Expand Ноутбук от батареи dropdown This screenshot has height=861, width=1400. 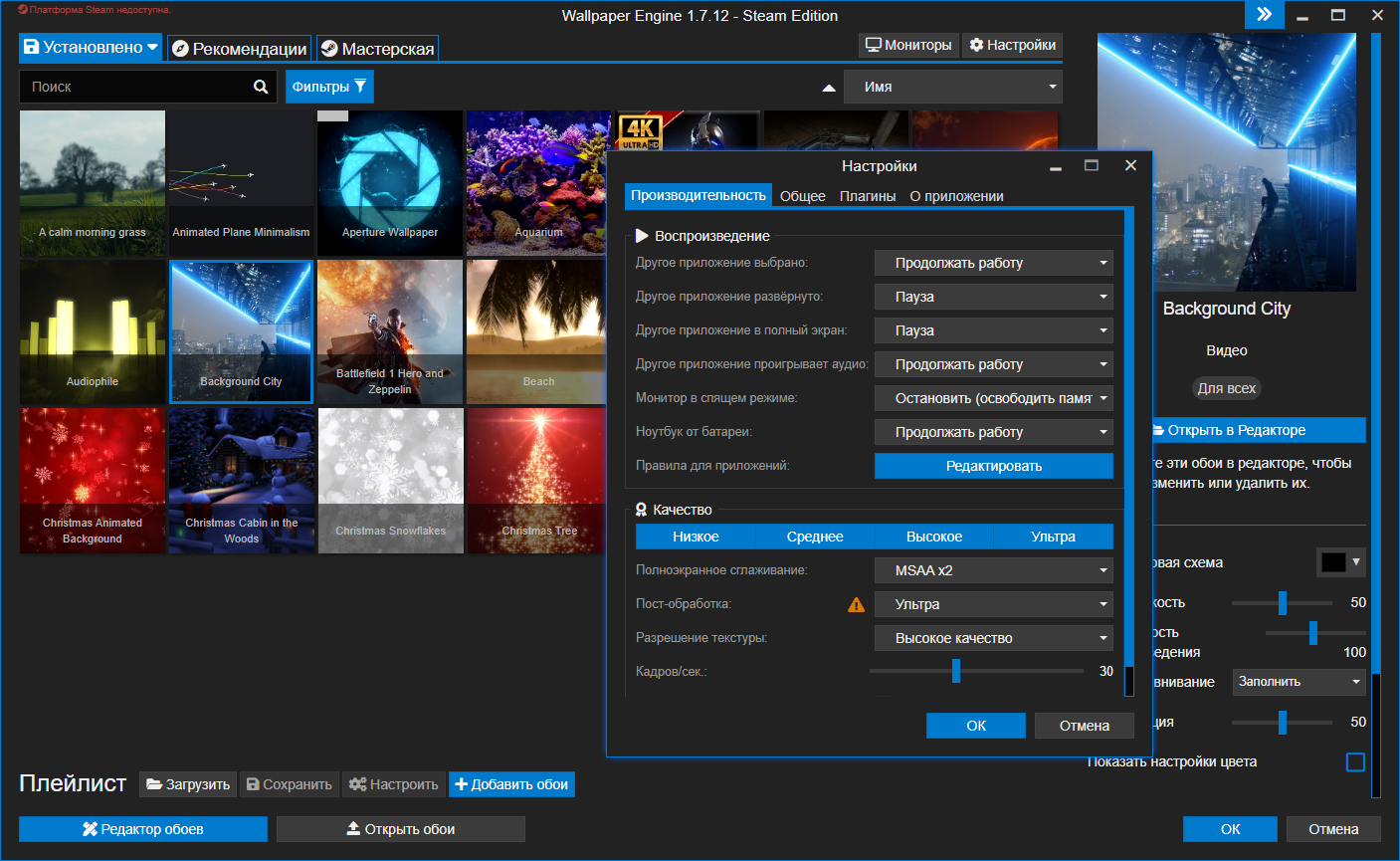[x=994, y=432]
